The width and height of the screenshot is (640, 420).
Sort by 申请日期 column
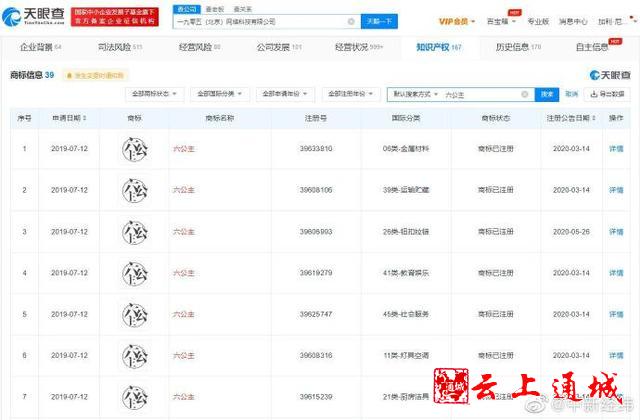[71, 118]
